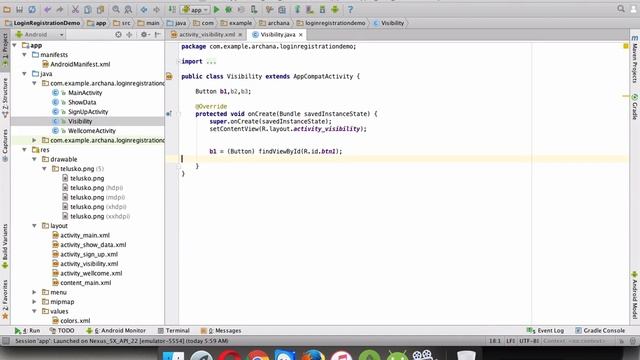Click the Scroll from Source target icon
The width and height of the screenshot is (640, 360).
118,35
